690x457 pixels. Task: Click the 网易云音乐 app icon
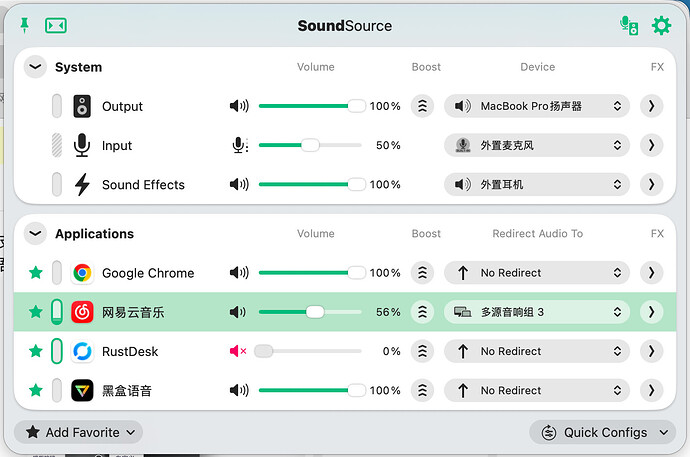coord(82,312)
